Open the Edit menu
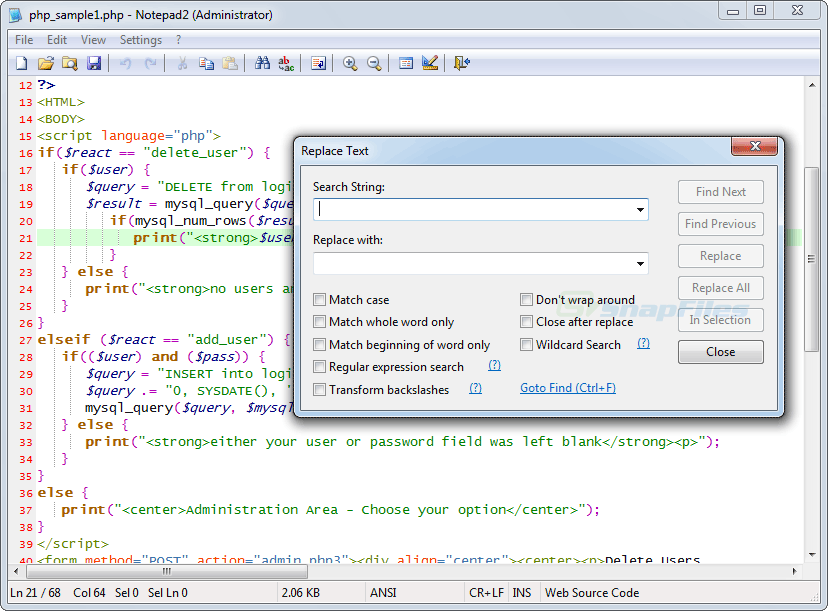Image resolution: width=828 pixels, height=611 pixels. (57, 40)
